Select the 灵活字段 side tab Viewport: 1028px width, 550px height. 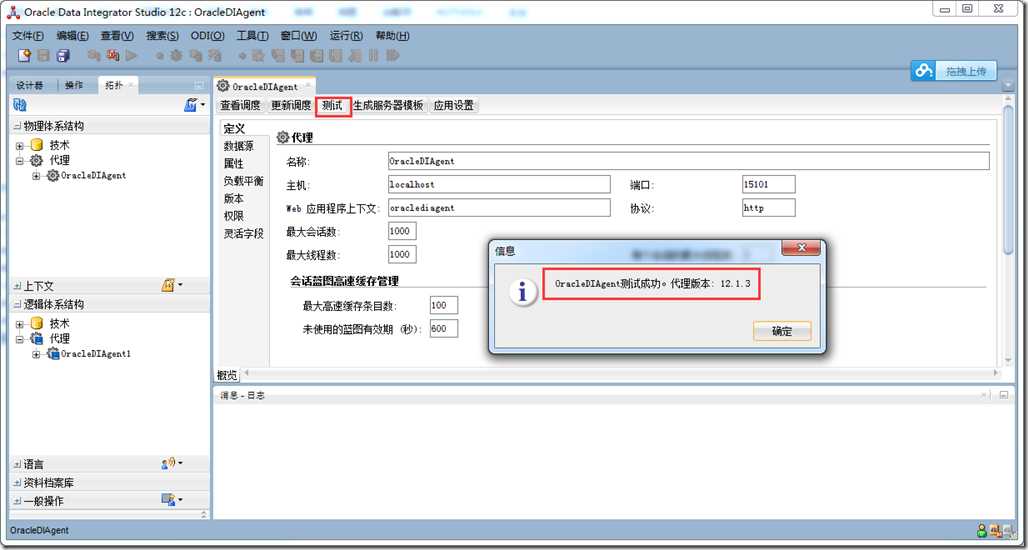pyautogui.click(x=243, y=233)
